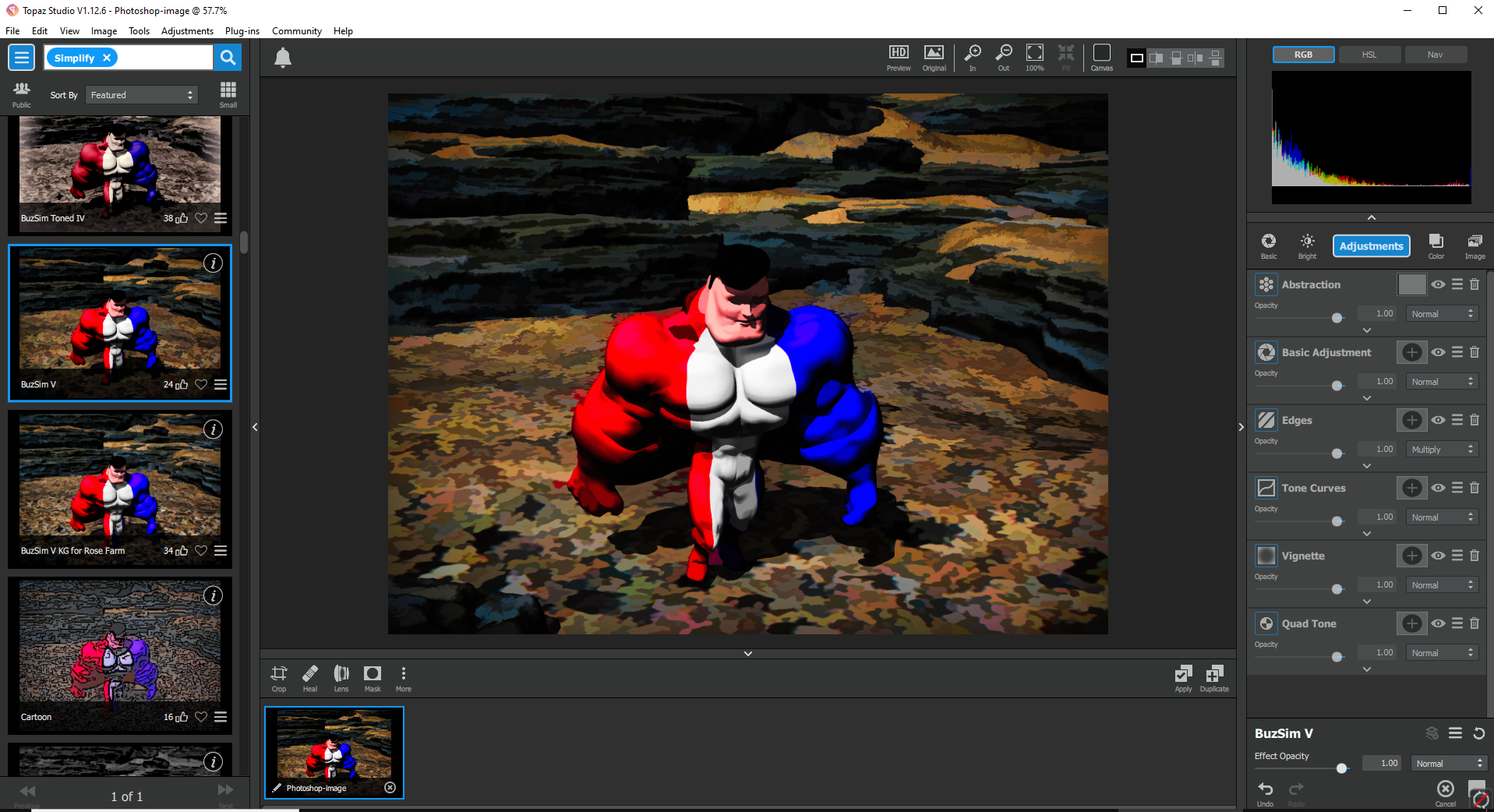Screen dimensions: 1494x812
Task: Select the Heal tool
Action: click(310, 678)
